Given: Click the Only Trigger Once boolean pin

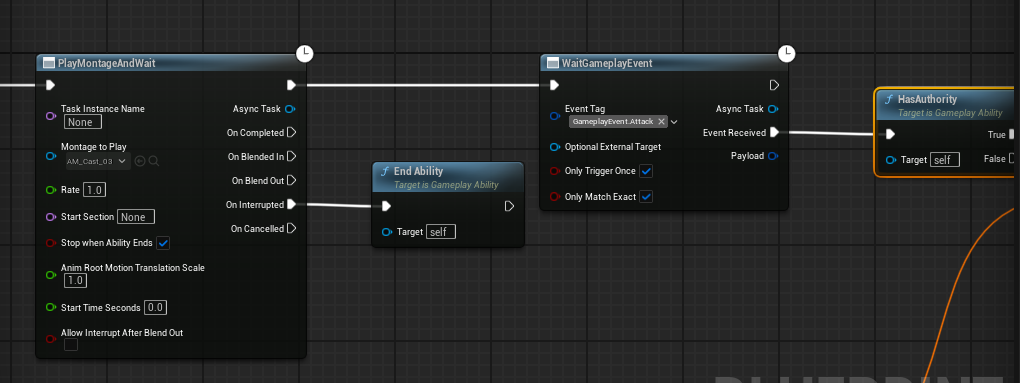Looking at the screenshot, I should (x=555, y=171).
